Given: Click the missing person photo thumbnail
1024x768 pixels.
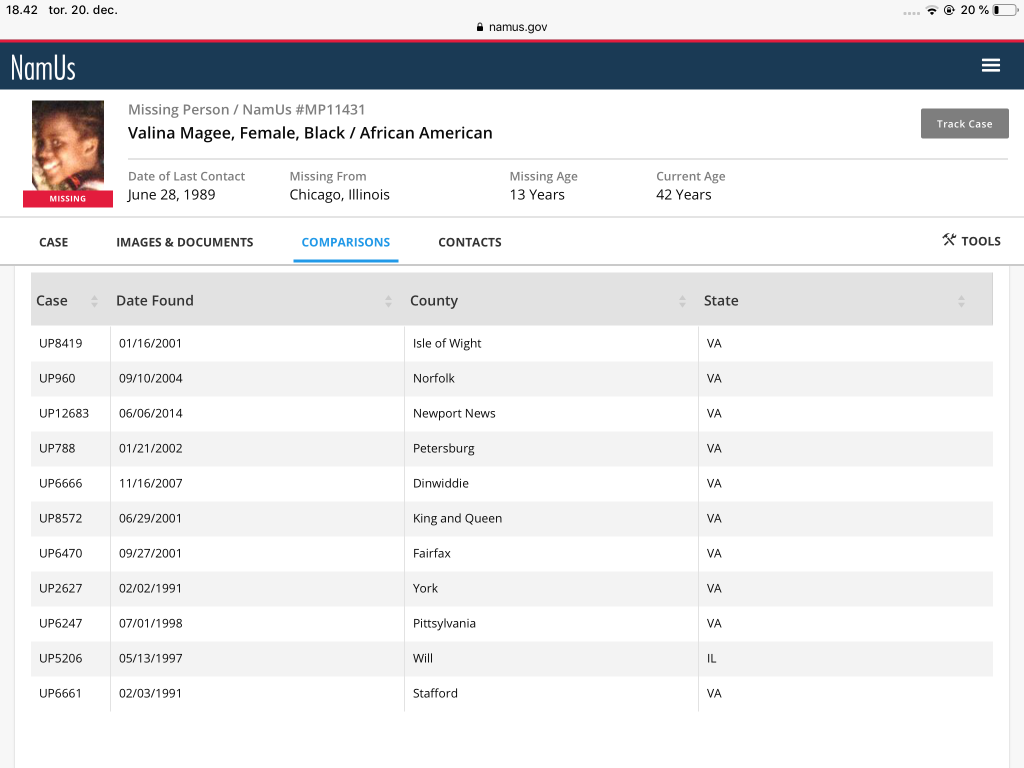Looking at the screenshot, I should tap(68, 146).
